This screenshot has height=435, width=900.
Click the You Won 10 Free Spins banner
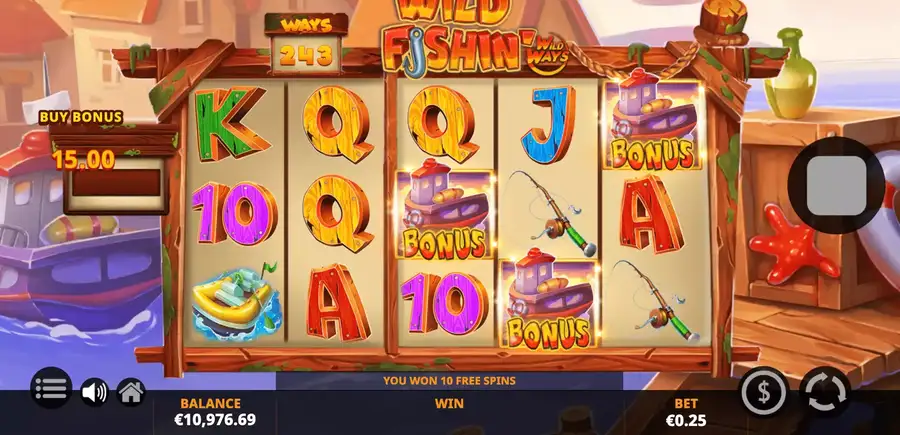pos(449,380)
